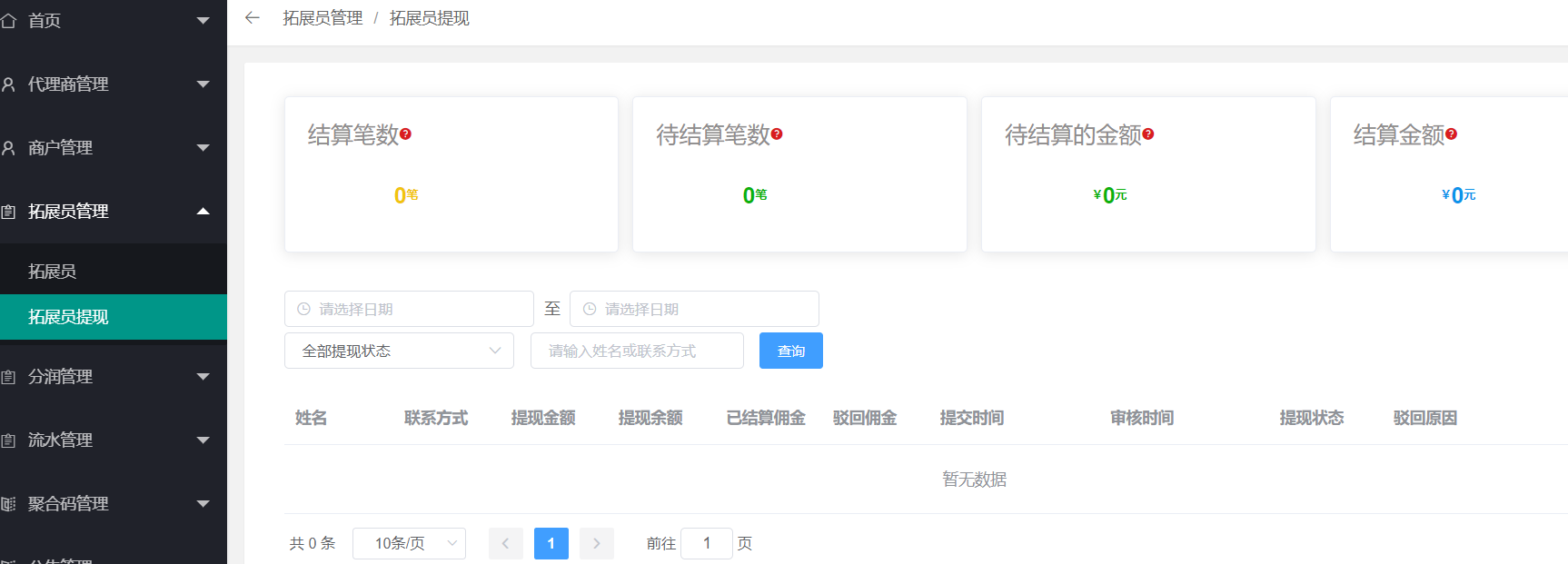The height and width of the screenshot is (564, 1568).
Task: Expand the 聚合码管理 menu arrow
Action: click(203, 503)
